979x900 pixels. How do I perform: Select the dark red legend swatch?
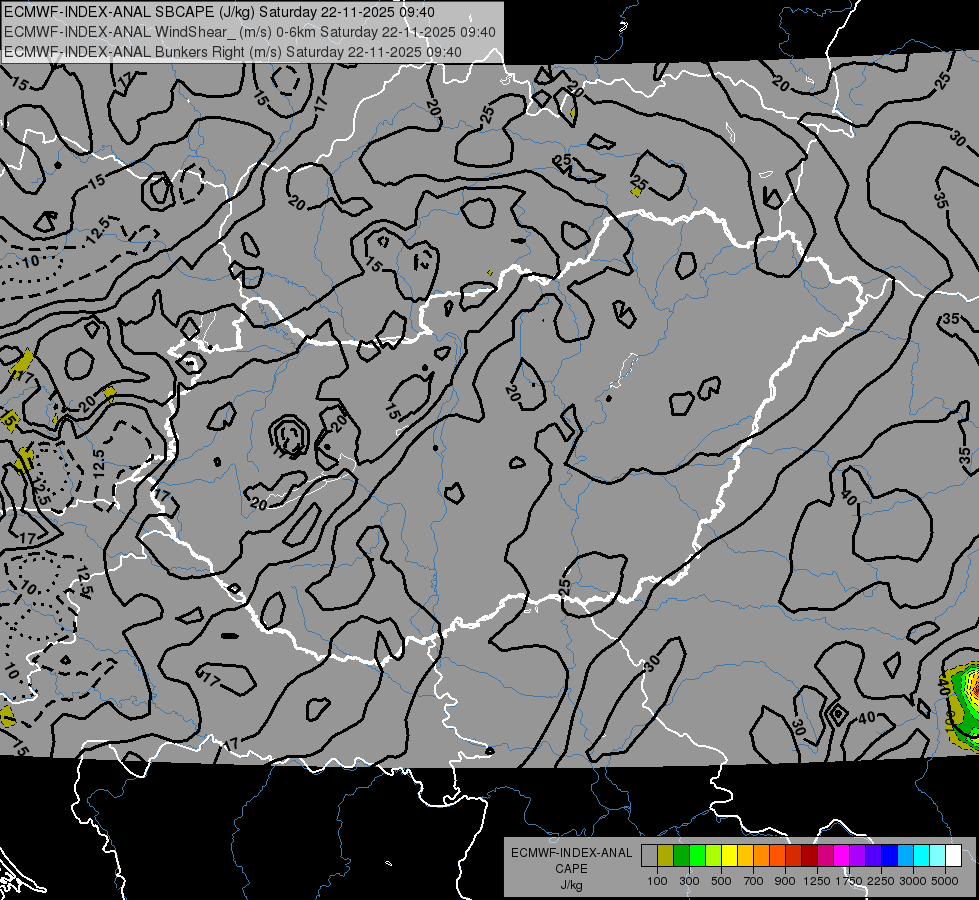[809, 855]
